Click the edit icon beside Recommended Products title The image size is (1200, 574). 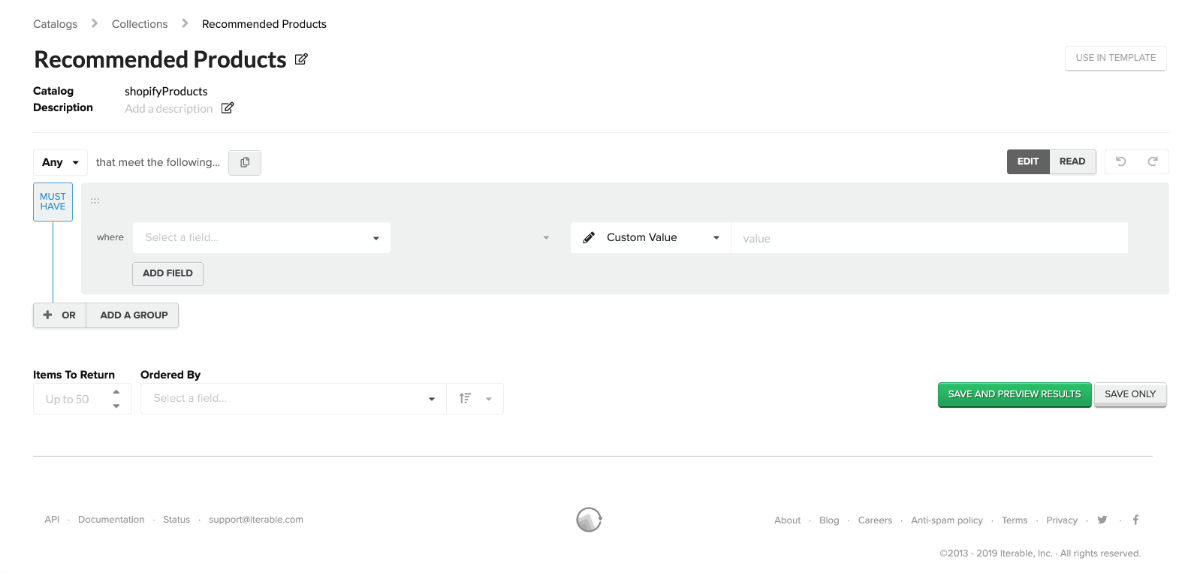point(301,60)
